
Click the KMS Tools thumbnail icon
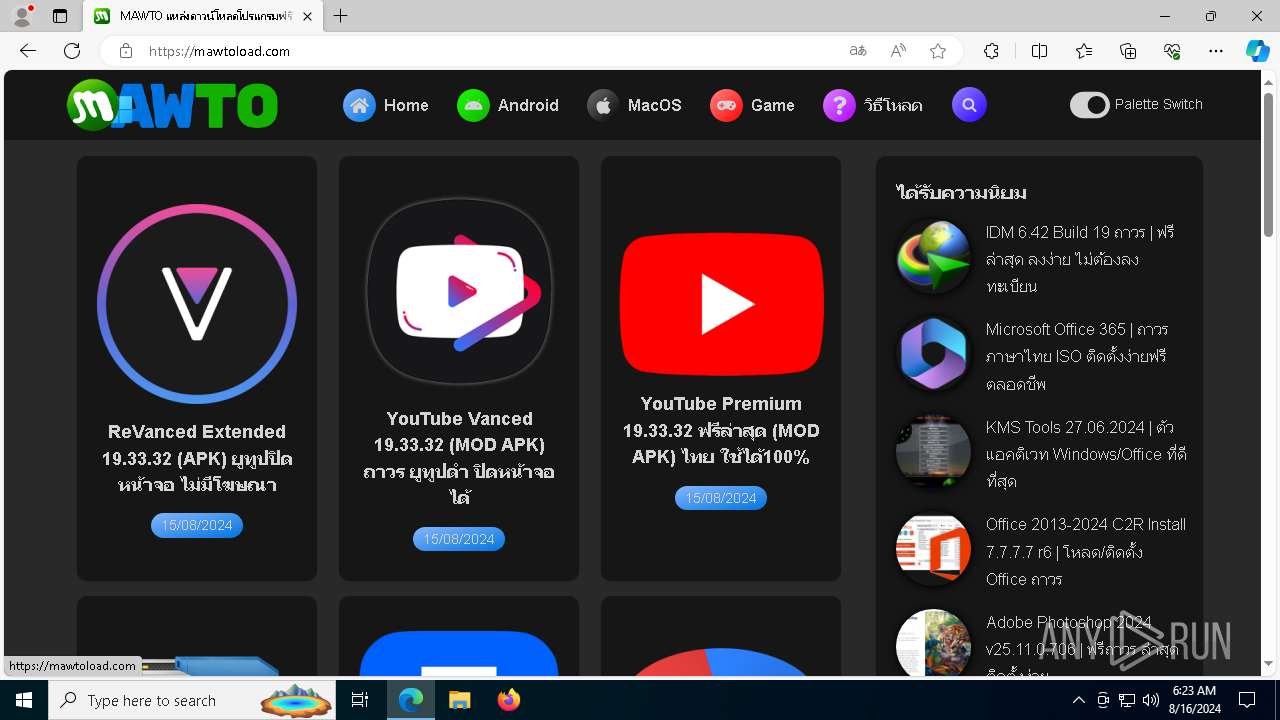click(x=933, y=452)
